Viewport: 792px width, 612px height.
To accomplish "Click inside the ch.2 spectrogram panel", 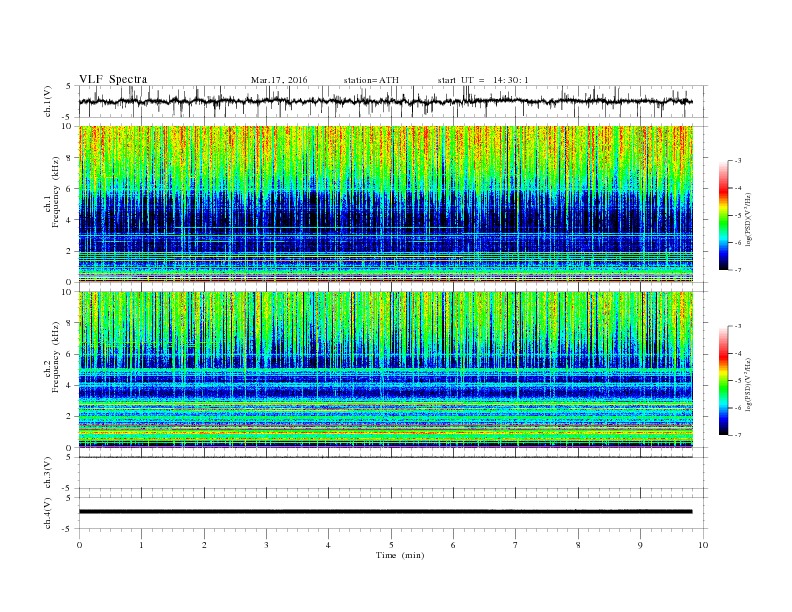I will coord(386,369).
